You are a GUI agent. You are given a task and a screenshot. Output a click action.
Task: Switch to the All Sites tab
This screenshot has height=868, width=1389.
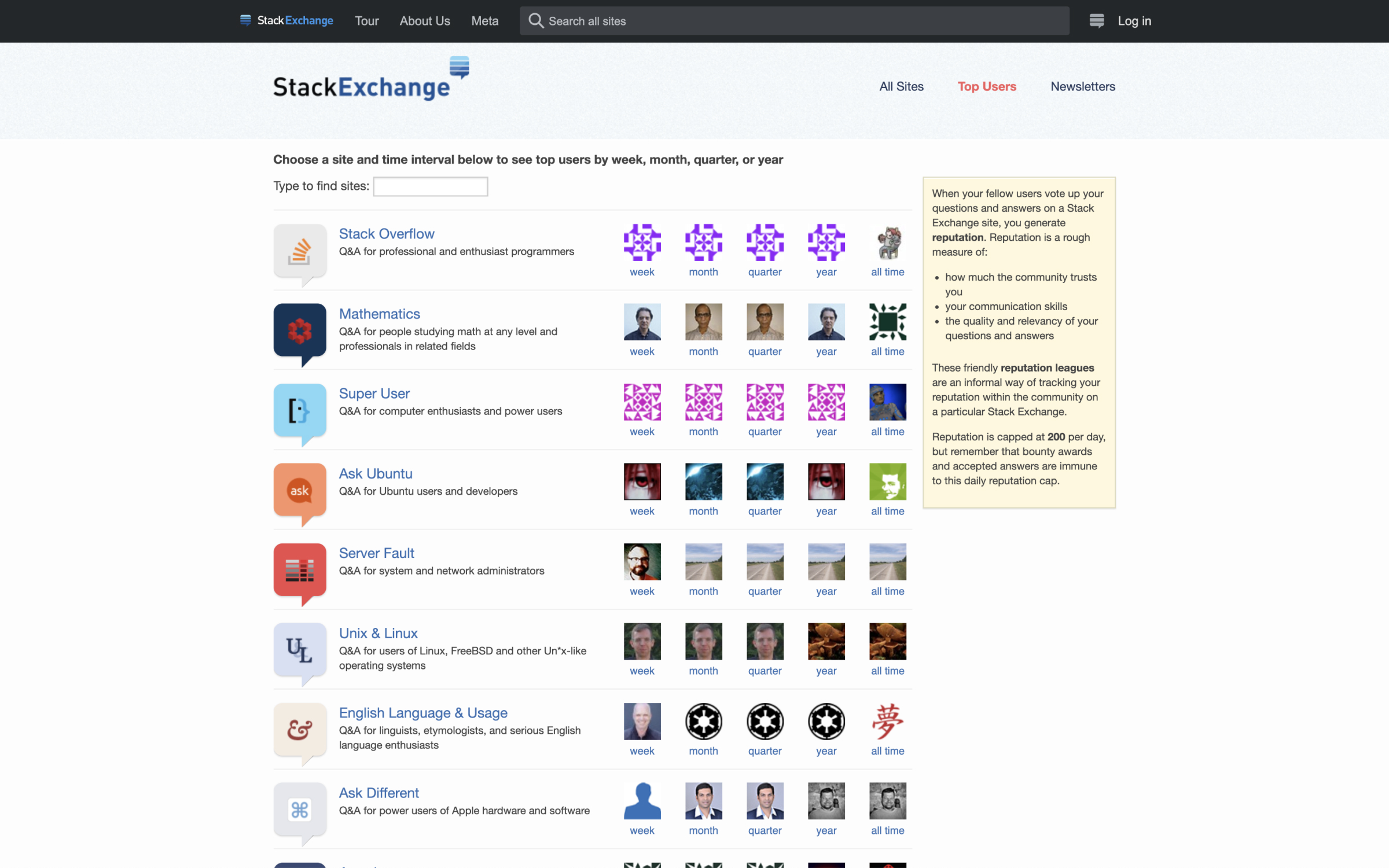click(901, 87)
